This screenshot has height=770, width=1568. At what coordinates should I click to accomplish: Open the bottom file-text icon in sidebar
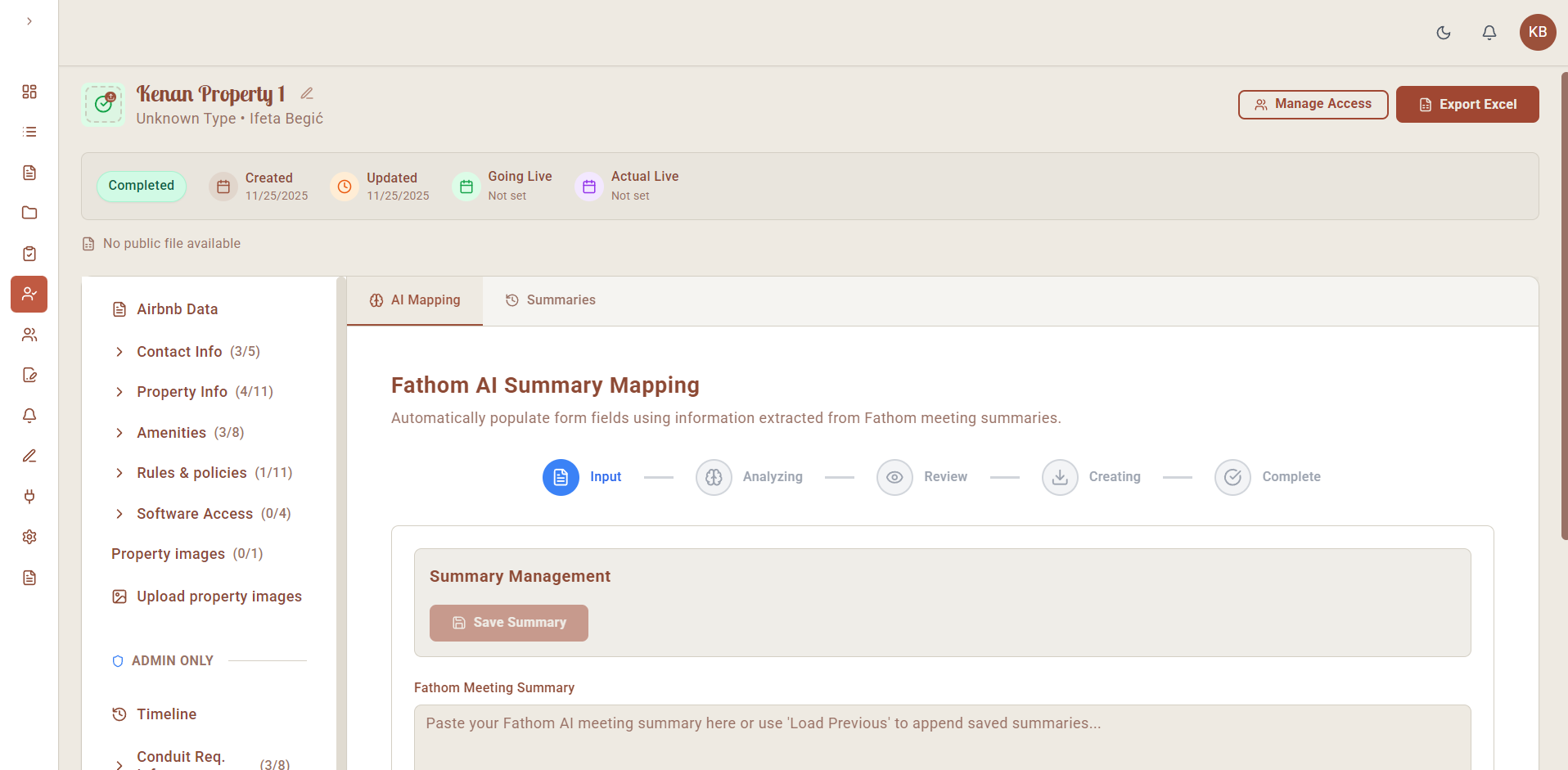(29, 578)
